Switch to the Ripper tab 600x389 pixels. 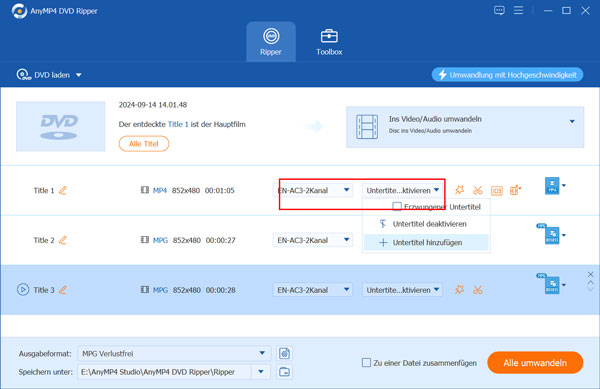click(271, 42)
